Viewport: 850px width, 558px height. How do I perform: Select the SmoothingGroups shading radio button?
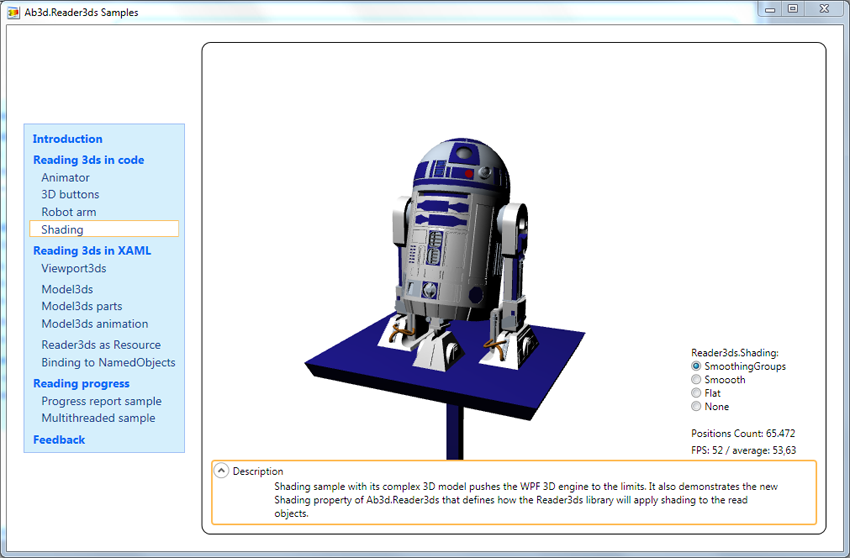pos(697,367)
